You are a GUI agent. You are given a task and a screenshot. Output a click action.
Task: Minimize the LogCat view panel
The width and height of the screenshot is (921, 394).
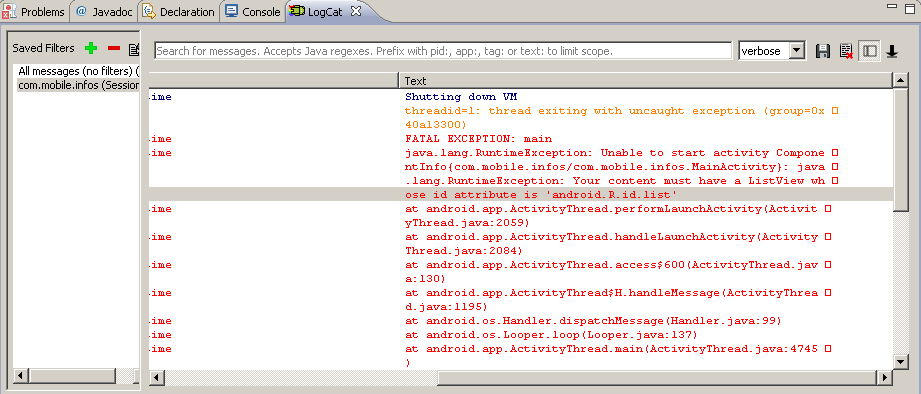point(893,6)
